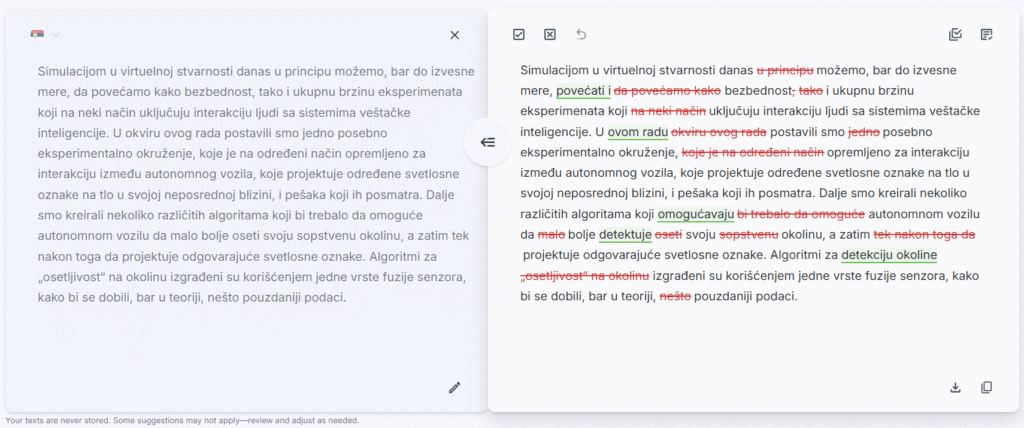Click the struck-through phrase "u principu"
The width and height of the screenshot is (1024, 428).
click(x=785, y=70)
